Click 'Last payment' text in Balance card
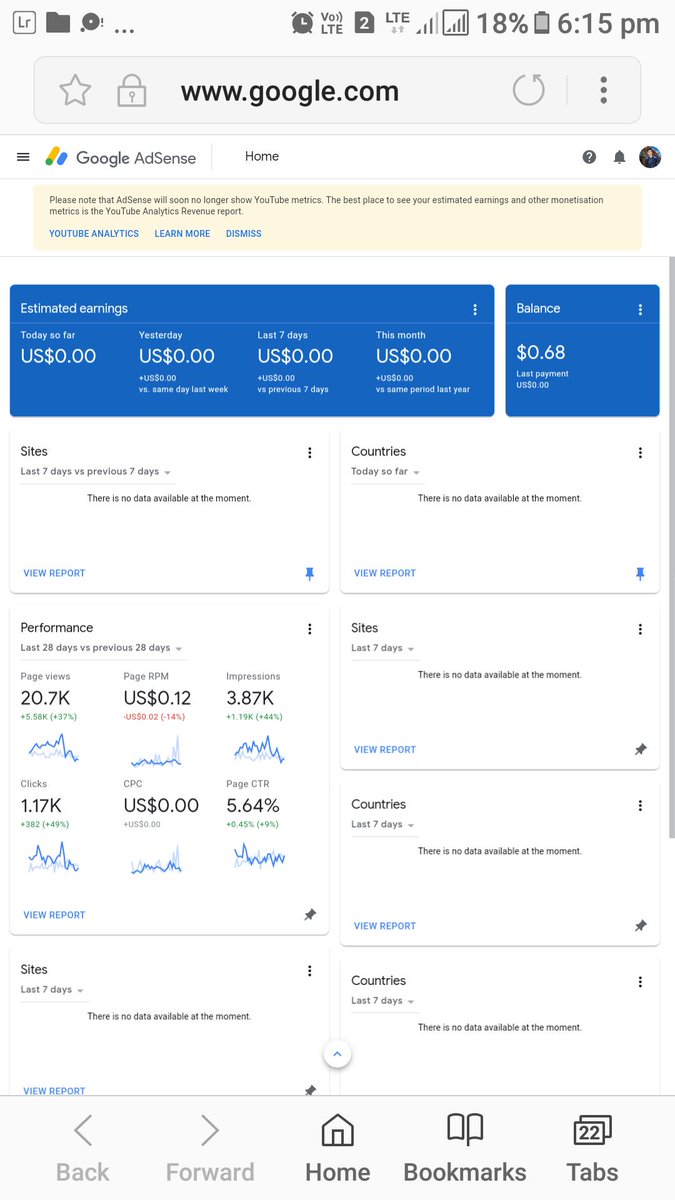The height and width of the screenshot is (1200, 675). [x=542, y=374]
